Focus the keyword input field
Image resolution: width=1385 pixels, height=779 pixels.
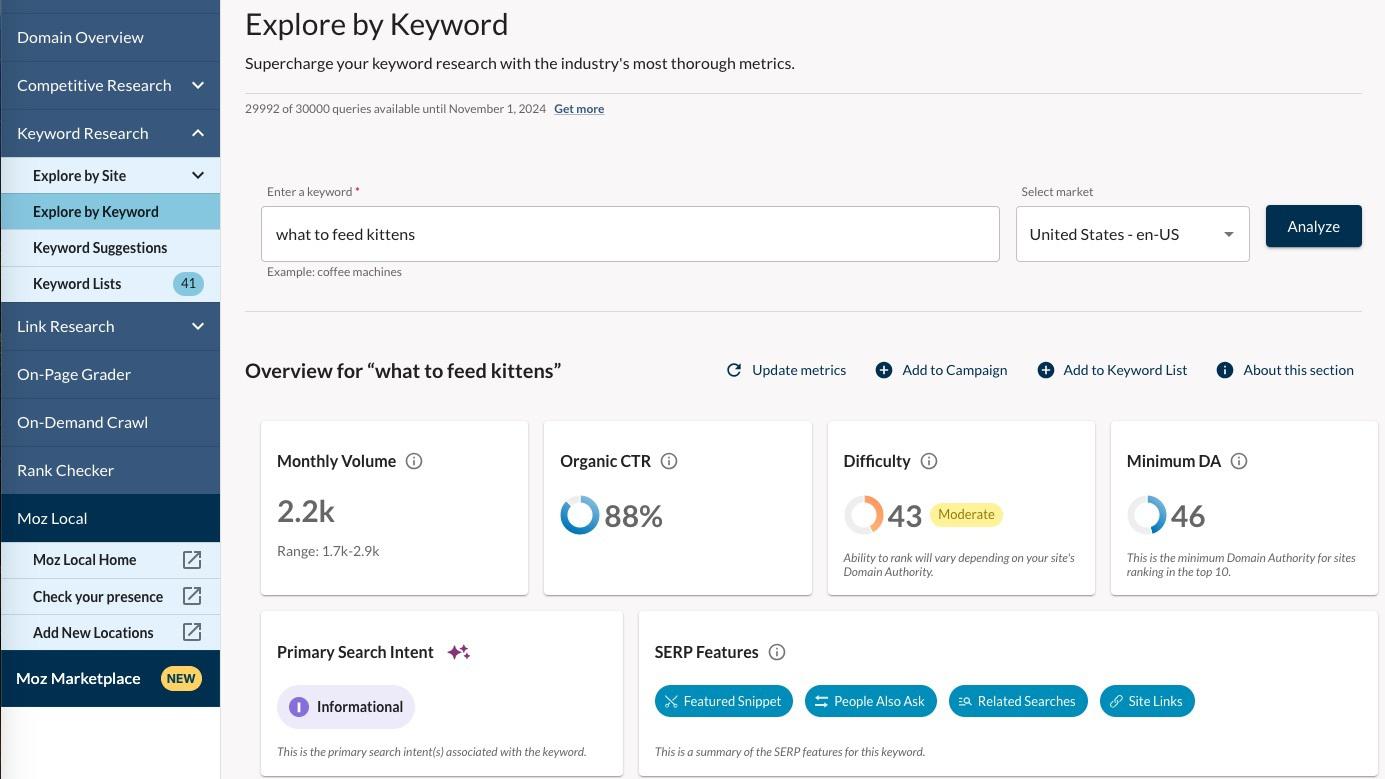tap(630, 234)
